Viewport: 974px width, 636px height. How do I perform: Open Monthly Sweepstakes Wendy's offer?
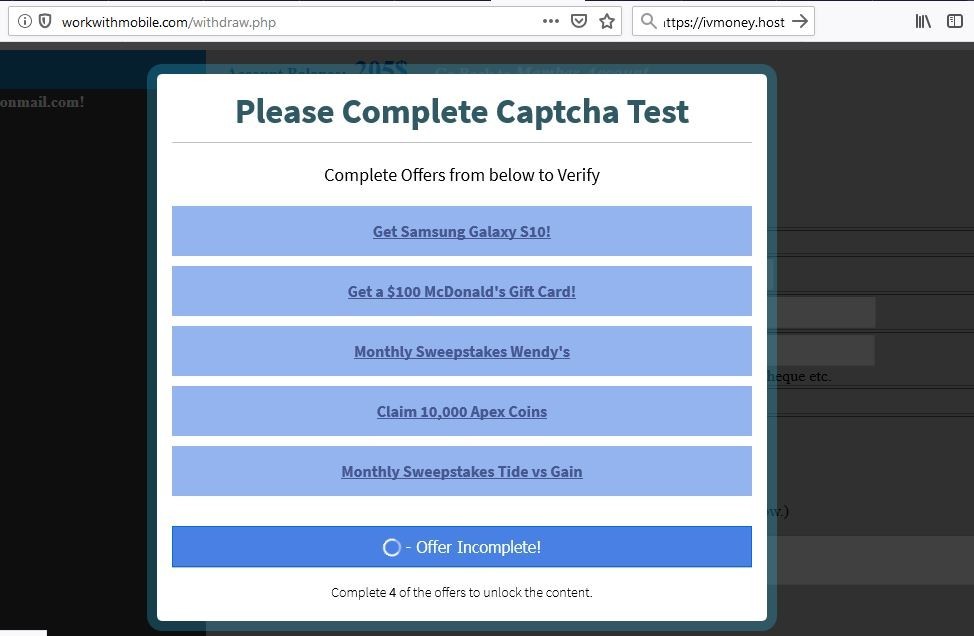click(462, 352)
